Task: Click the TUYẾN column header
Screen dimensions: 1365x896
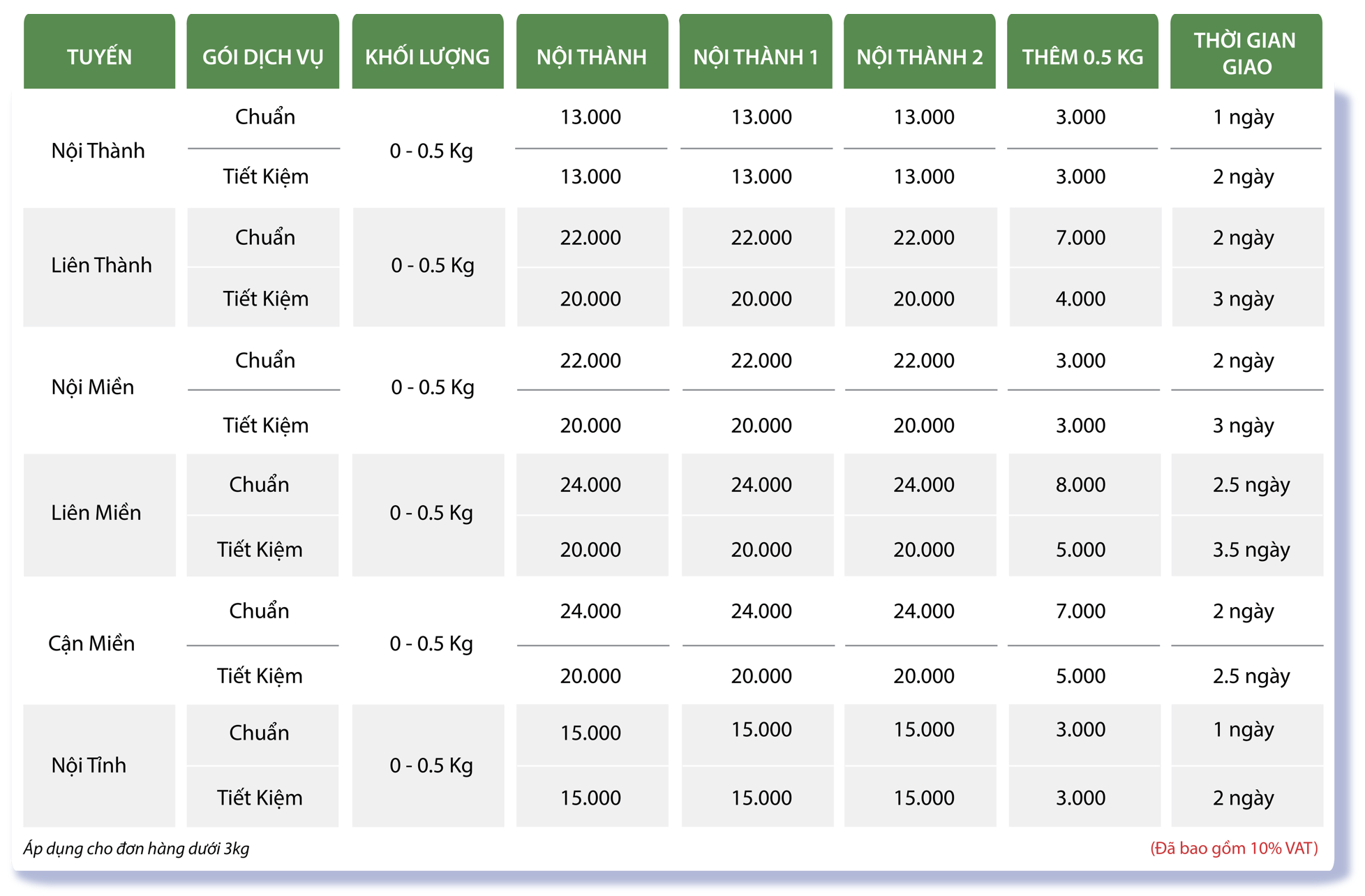Action: (99, 52)
